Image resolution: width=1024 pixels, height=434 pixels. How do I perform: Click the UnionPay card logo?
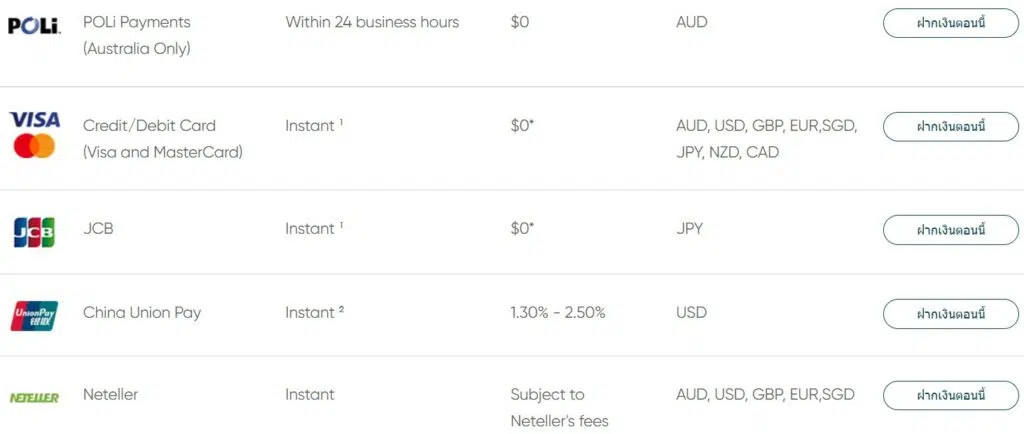pyautogui.click(x=34, y=316)
